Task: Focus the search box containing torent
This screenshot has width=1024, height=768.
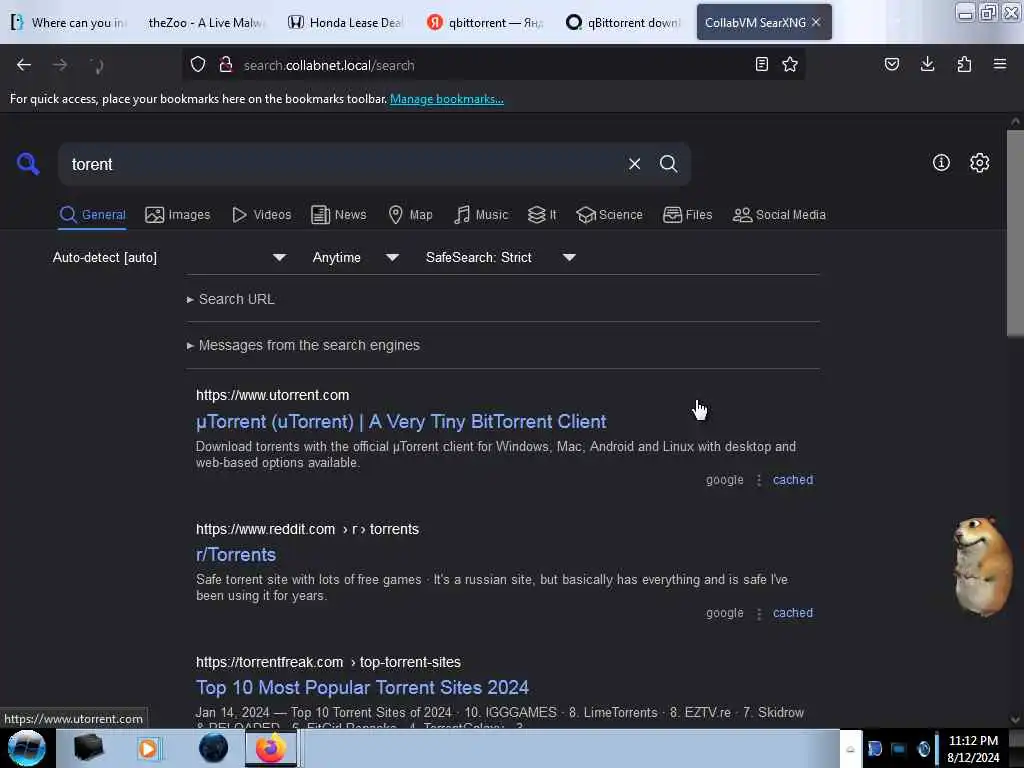Action: [x=343, y=164]
